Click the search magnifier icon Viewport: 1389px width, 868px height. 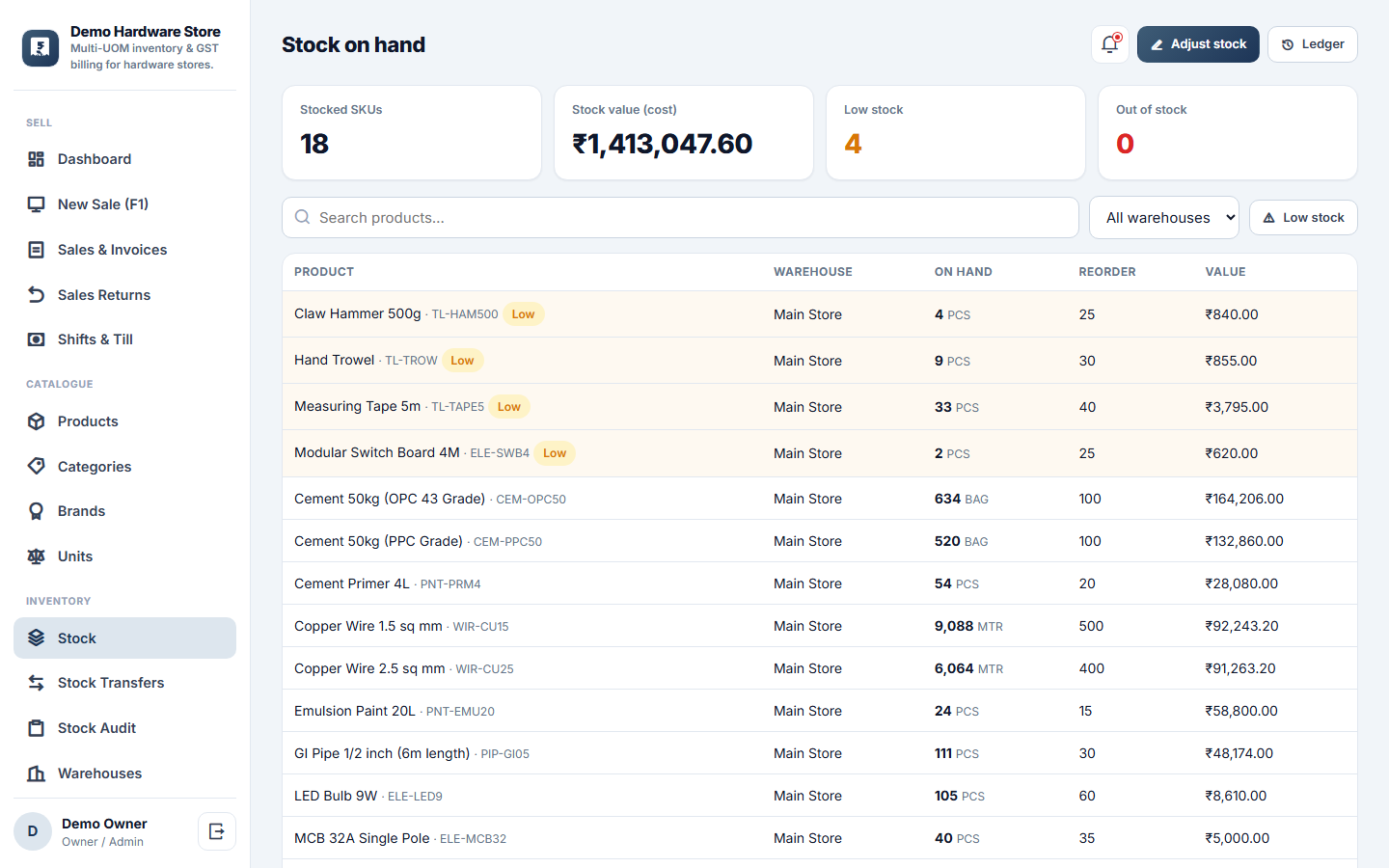pyautogui.click(x=303, y=217)
